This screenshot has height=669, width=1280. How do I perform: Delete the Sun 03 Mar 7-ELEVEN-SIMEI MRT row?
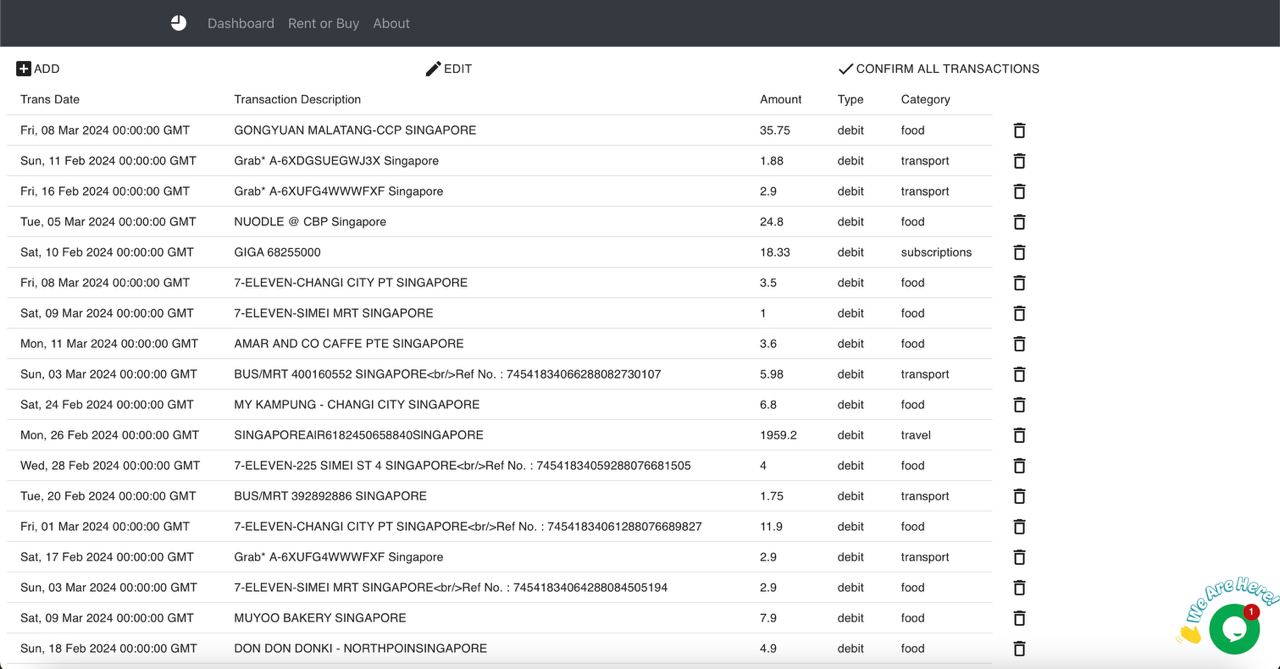[1019, 588]
